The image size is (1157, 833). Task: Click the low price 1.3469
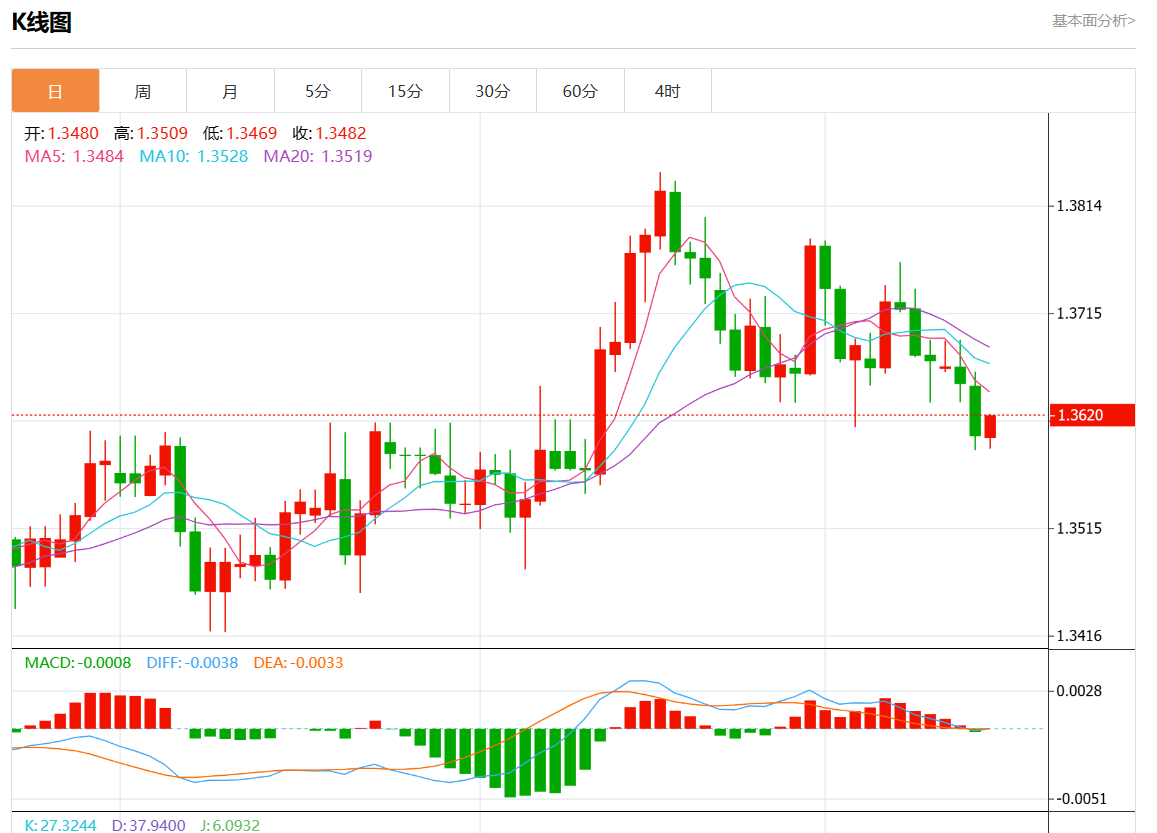click(252, 134)
